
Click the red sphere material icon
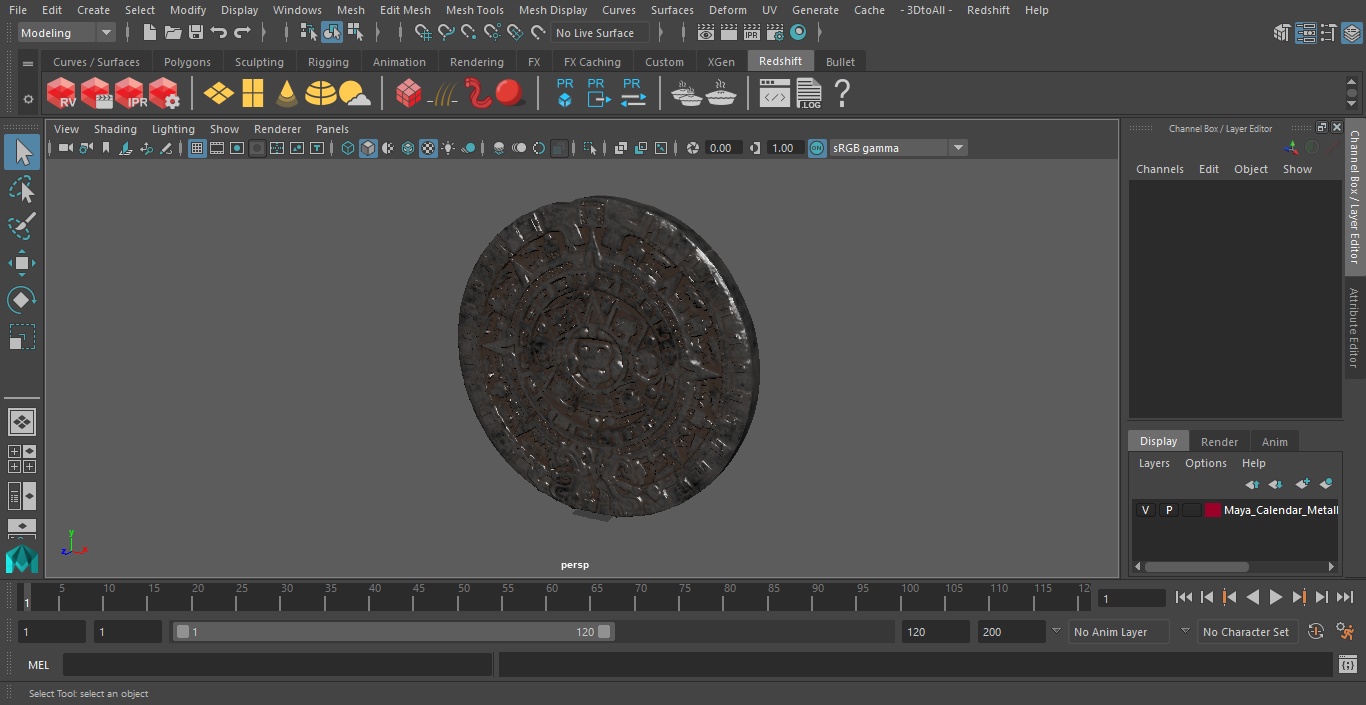509,94
